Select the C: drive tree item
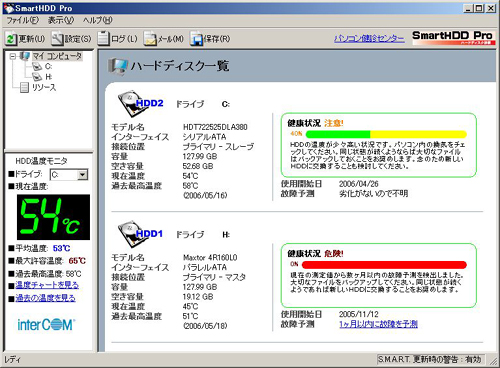Image resolution: width=500 pixels, height=368 pixels. (48, 66)
